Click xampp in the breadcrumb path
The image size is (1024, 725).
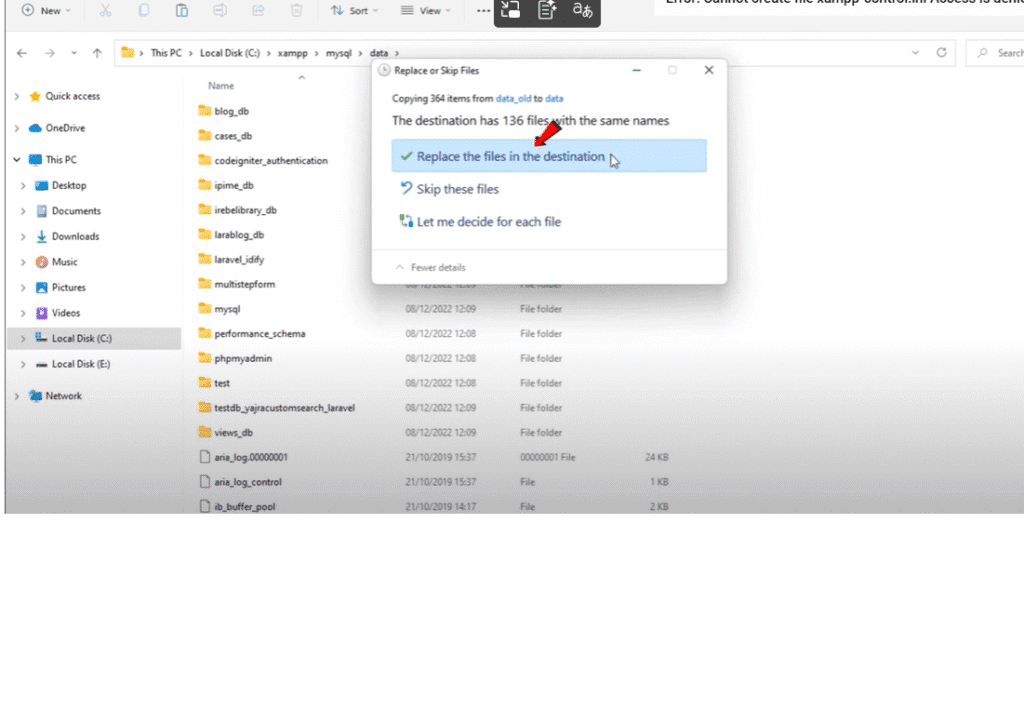[293, 53]
